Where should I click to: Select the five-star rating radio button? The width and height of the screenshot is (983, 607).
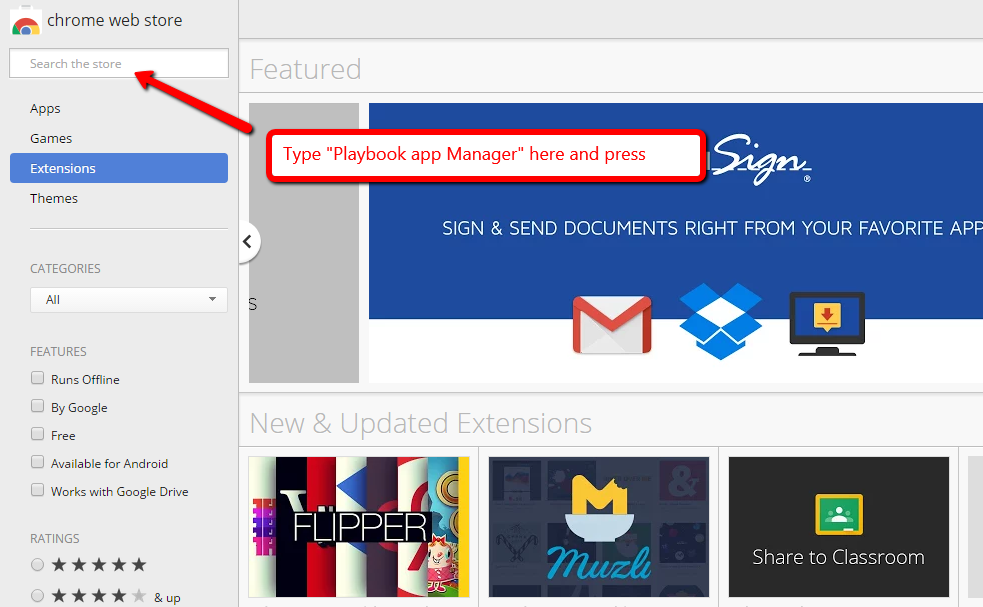coord(38,565)
